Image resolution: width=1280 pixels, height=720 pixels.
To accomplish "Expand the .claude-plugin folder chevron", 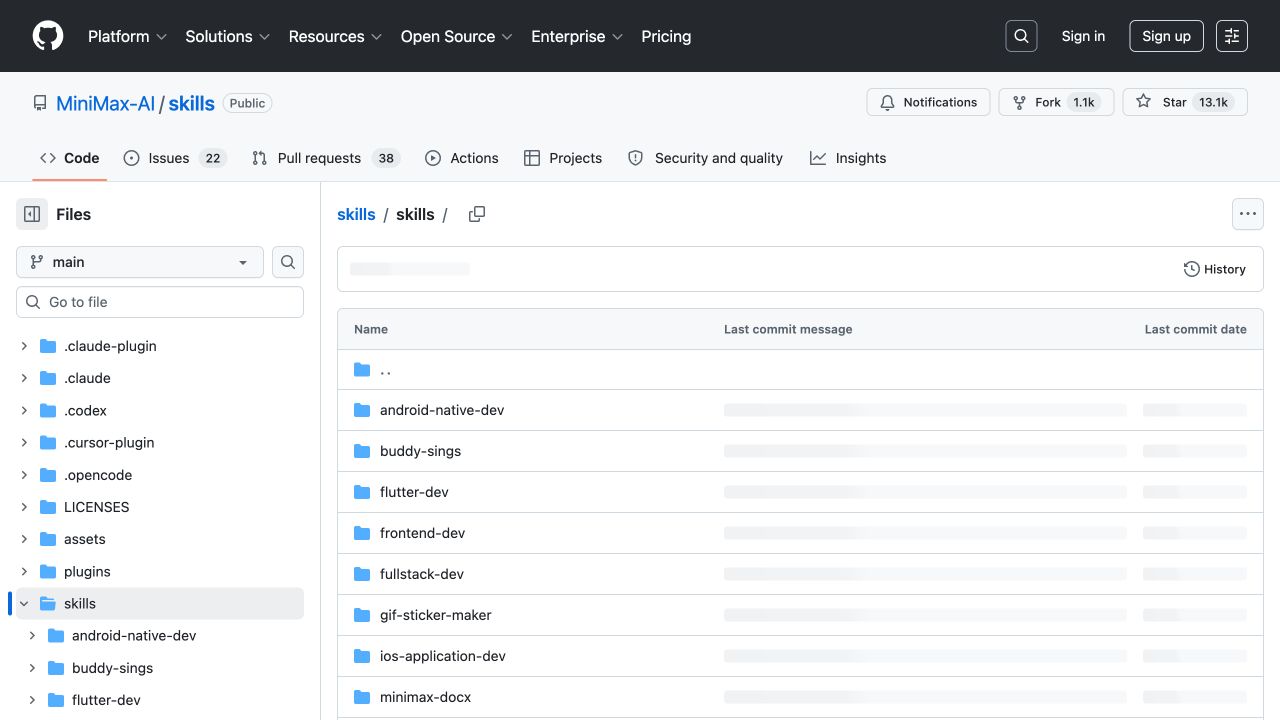I will point(24,346).
